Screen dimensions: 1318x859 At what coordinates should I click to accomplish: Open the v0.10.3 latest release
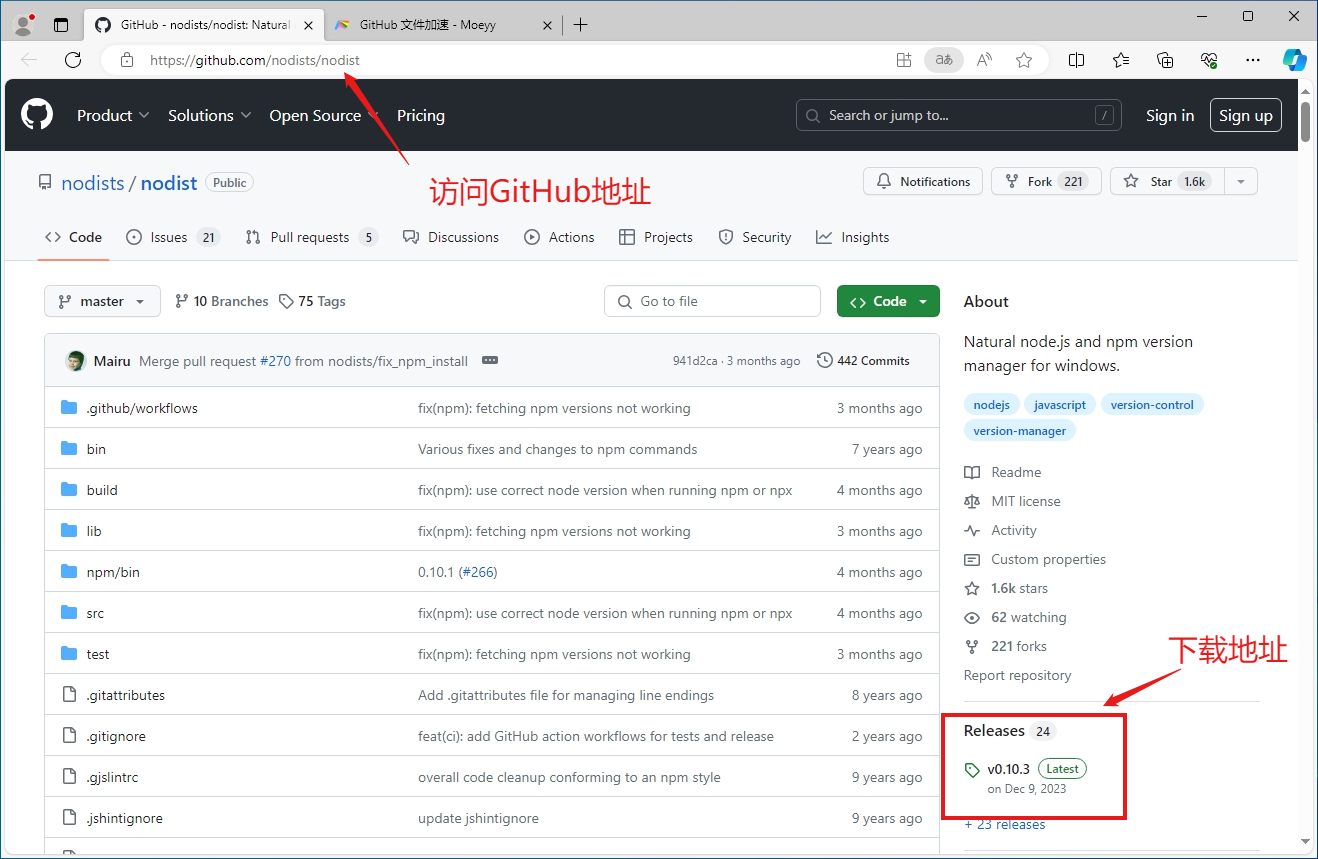point(1008,769)
